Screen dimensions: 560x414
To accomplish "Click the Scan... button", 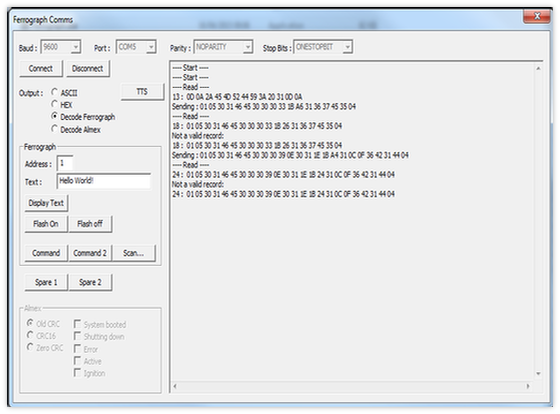I will pyautogui.click(x=134, y=253).
